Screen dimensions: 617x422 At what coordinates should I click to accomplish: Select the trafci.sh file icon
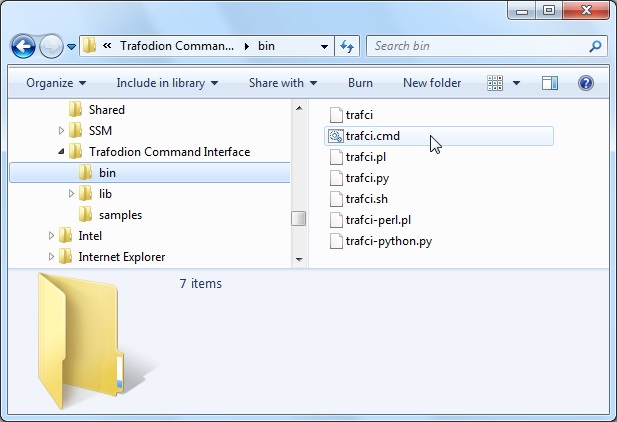tap(336, 199)
